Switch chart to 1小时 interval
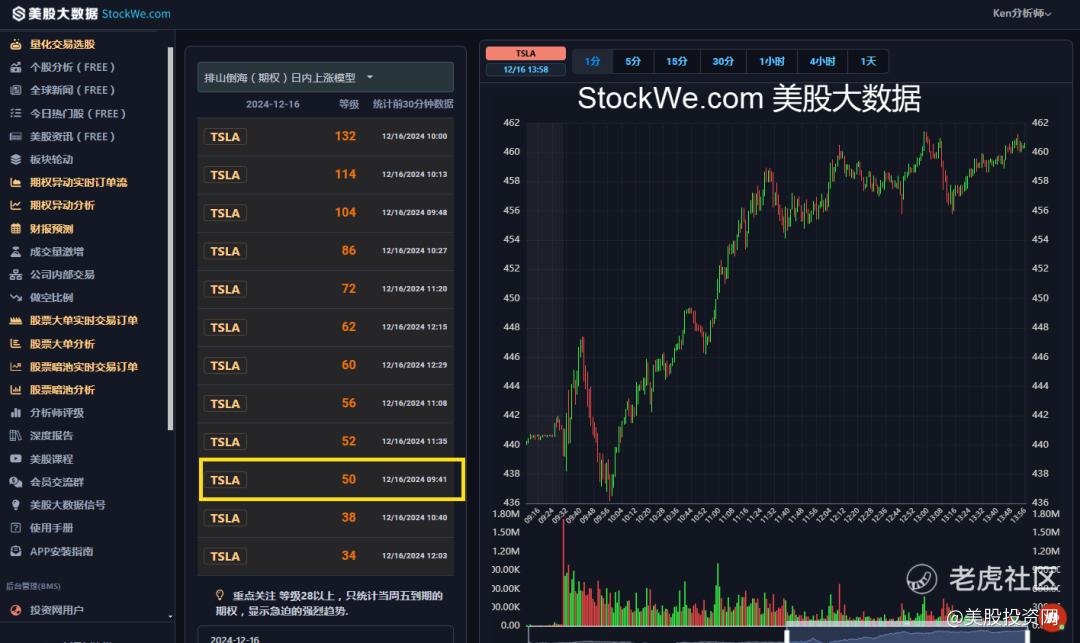The image size is (1080, 643). click(771, 61)
